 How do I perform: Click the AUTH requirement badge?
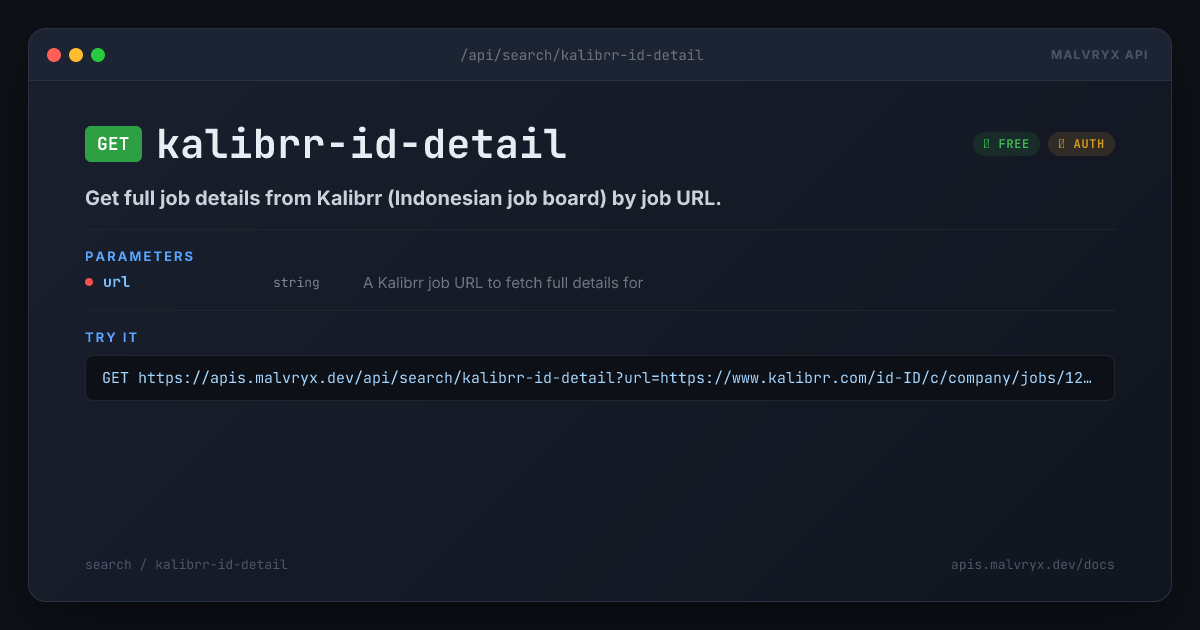(x=1081, y=144)
